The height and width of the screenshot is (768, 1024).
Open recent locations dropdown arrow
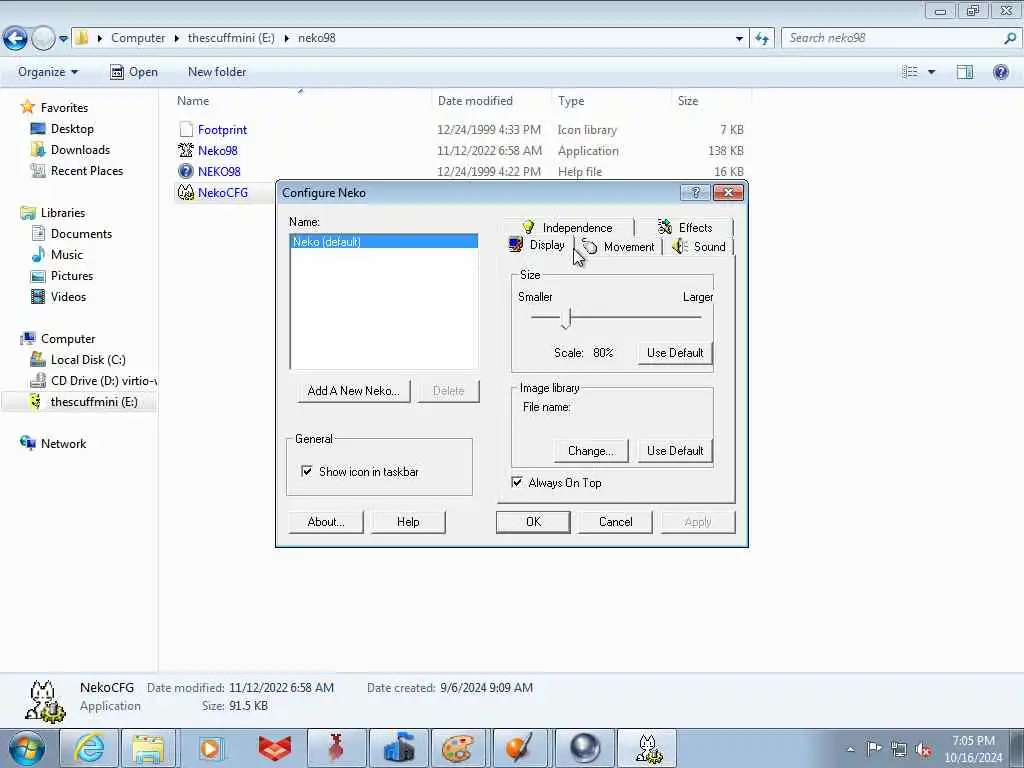coord(63,39)
